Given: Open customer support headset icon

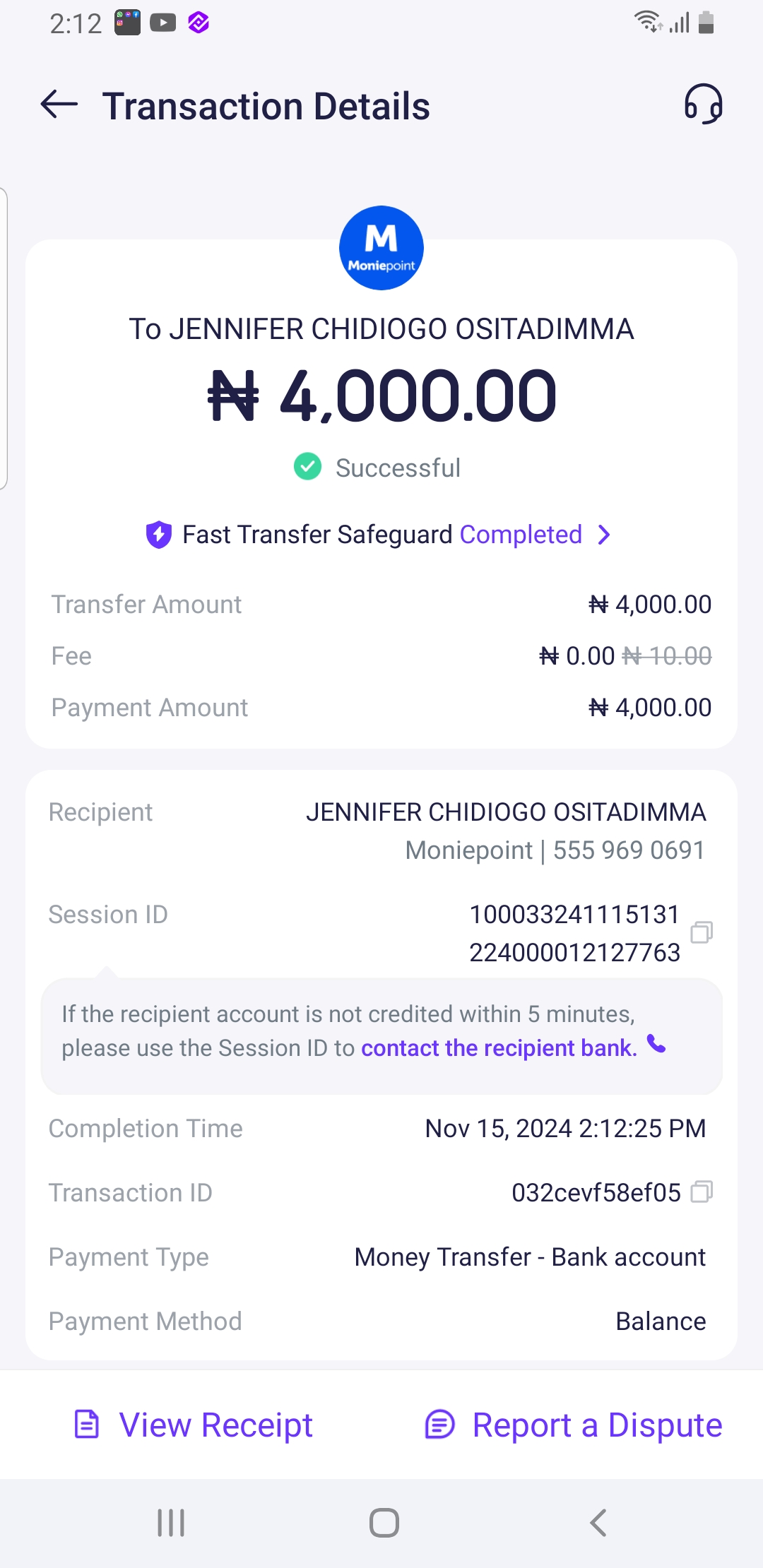Looking at the screenshot, I should click(703, 105).
